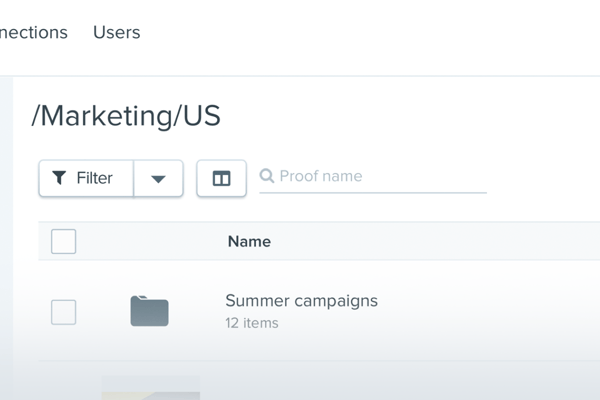Select the Summer campaigns row checkbox

click(63, 312)
